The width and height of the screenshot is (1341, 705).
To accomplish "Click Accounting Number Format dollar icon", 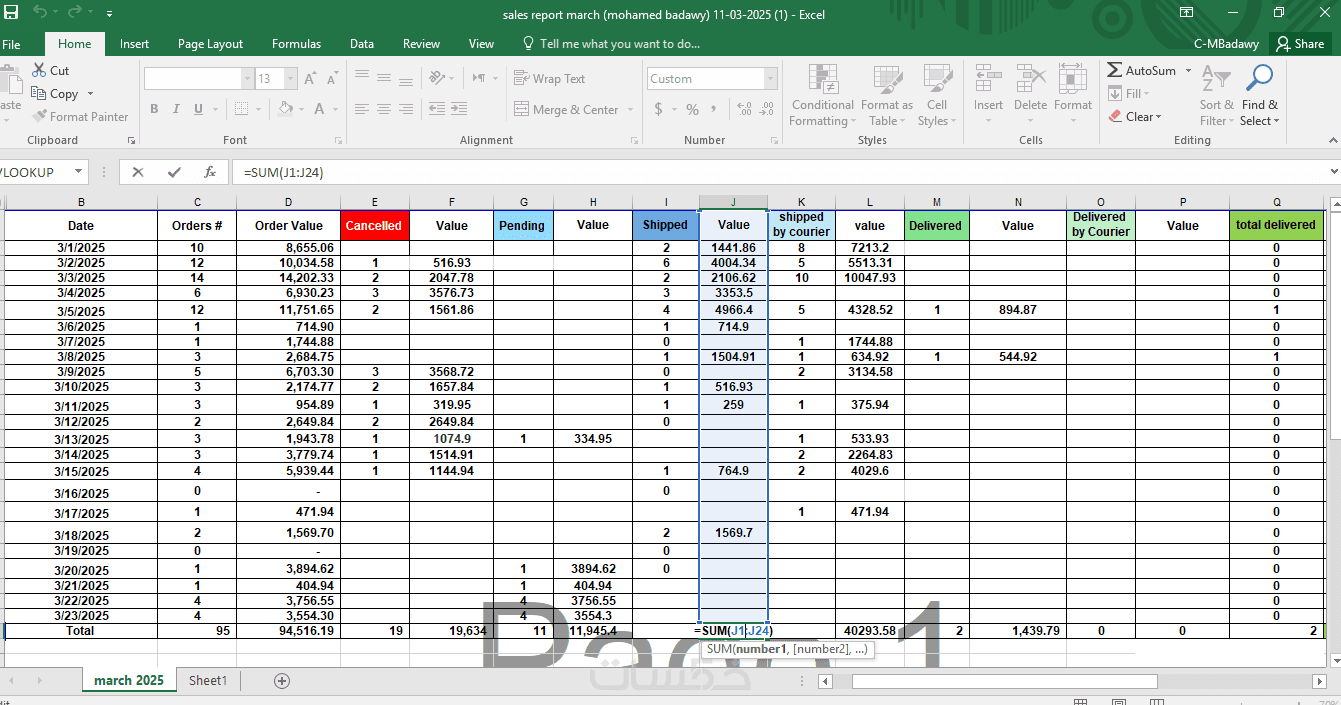I will (659, 109).
